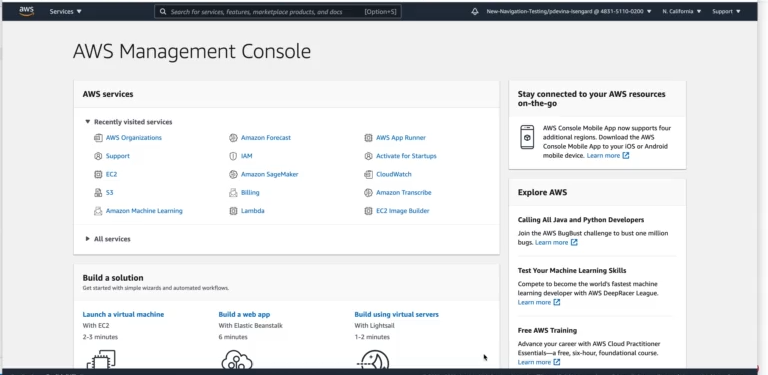Screen dimensions: 768x375
Task: Click the EC2 service icon
Action: tap(97, 174)
